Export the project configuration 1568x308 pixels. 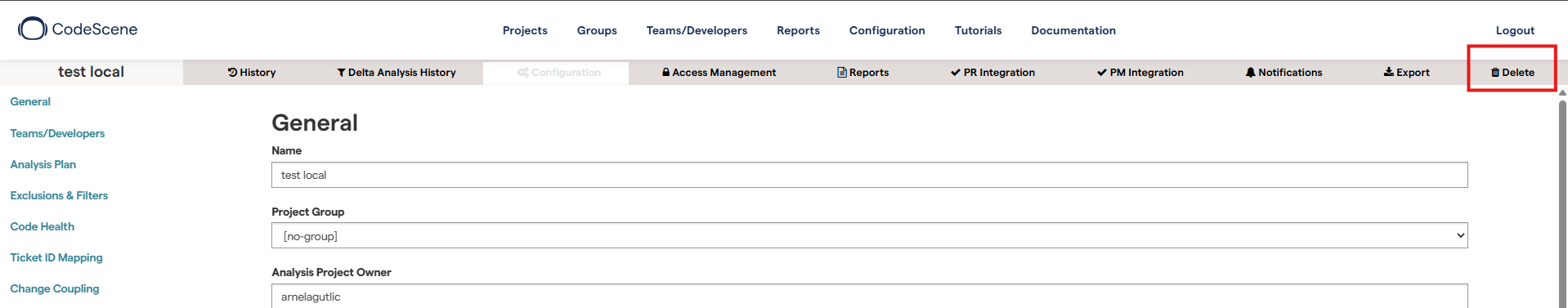point(1406,73)
